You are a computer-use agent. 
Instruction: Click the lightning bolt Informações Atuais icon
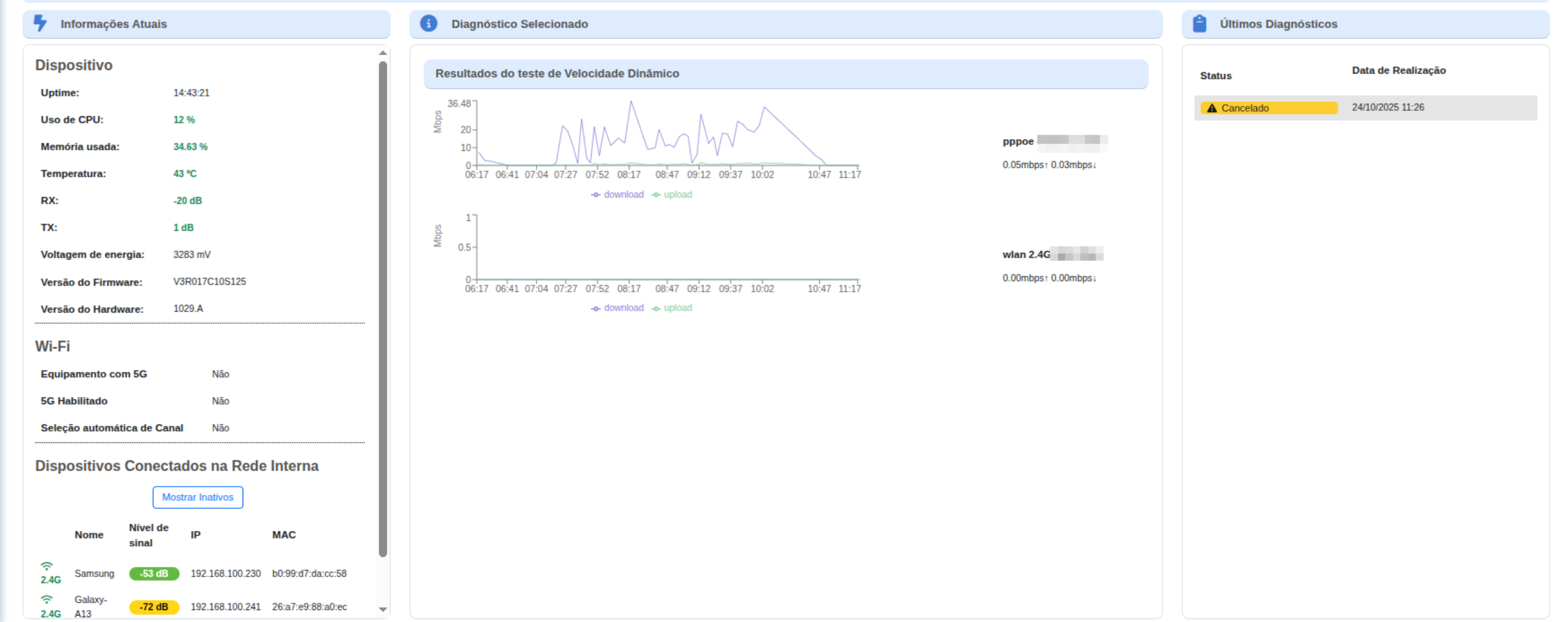pos(40,23)
